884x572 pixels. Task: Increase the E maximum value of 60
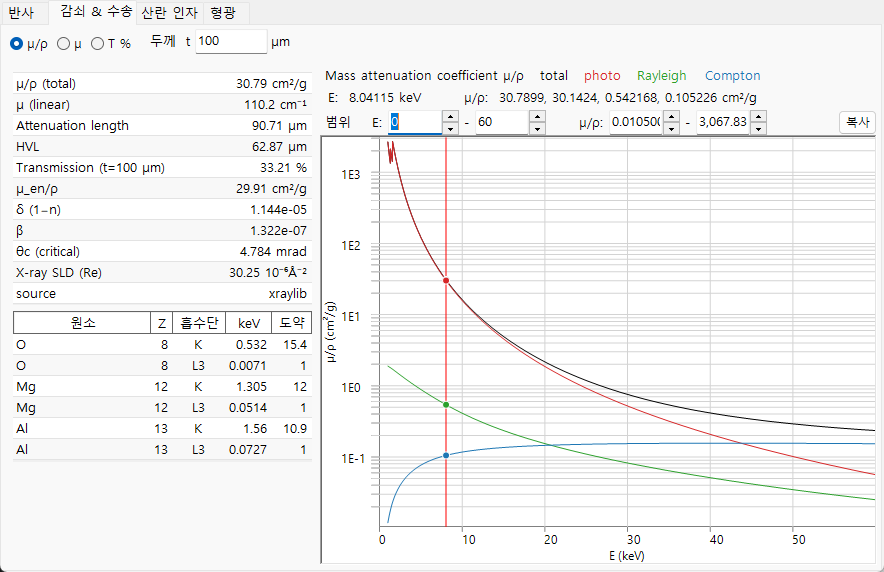tap(537, 117)
